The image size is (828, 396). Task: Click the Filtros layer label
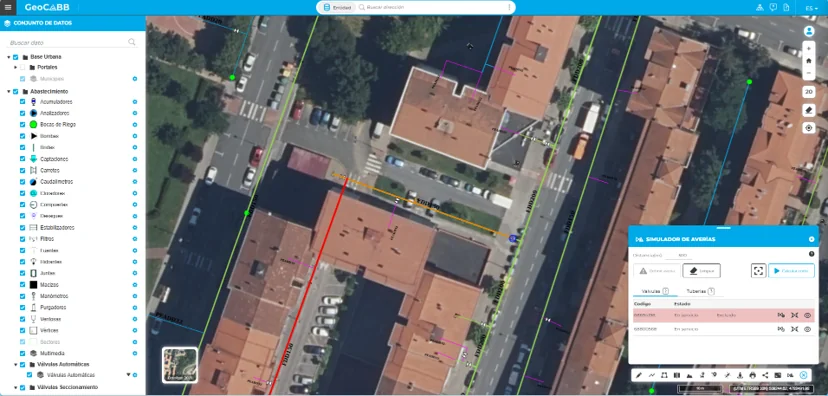(x=48, y=239)
